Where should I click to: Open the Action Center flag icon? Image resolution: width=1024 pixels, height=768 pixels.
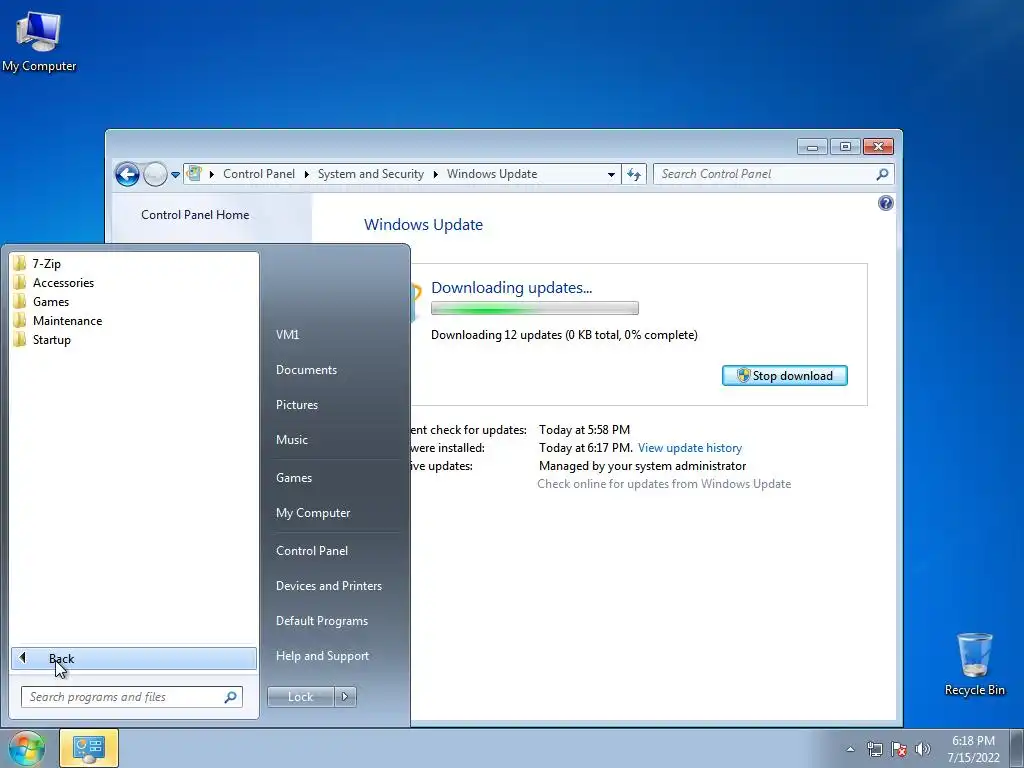[x=899, y=749]
